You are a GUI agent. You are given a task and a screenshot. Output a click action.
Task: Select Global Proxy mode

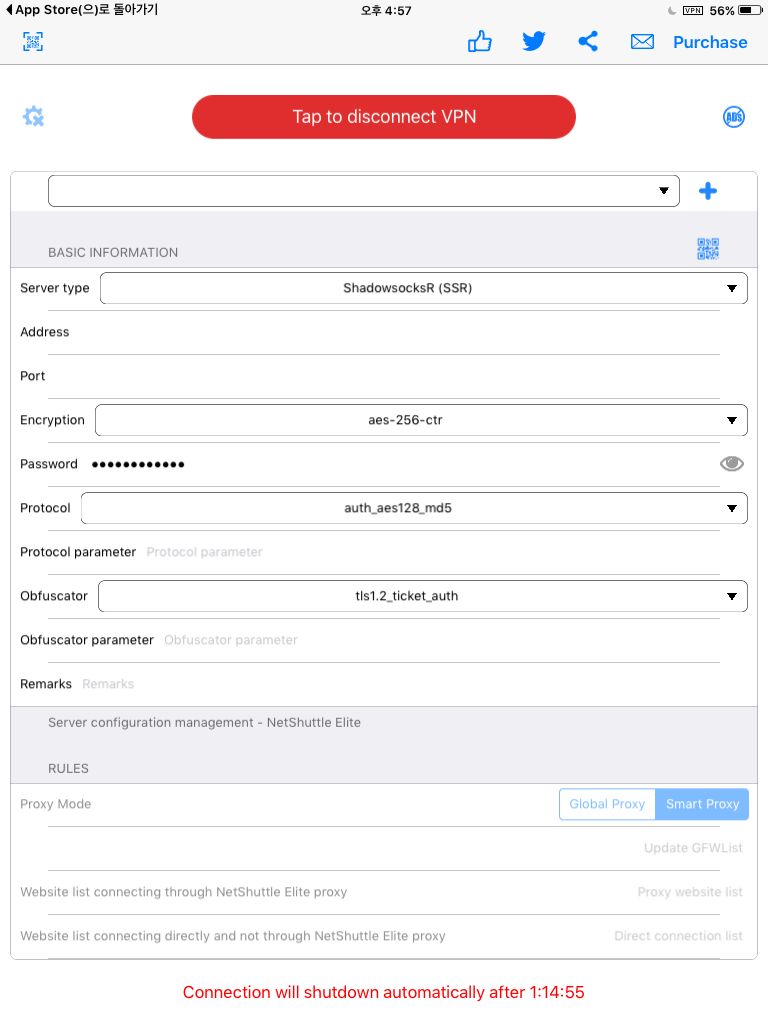tap(607, 804)
